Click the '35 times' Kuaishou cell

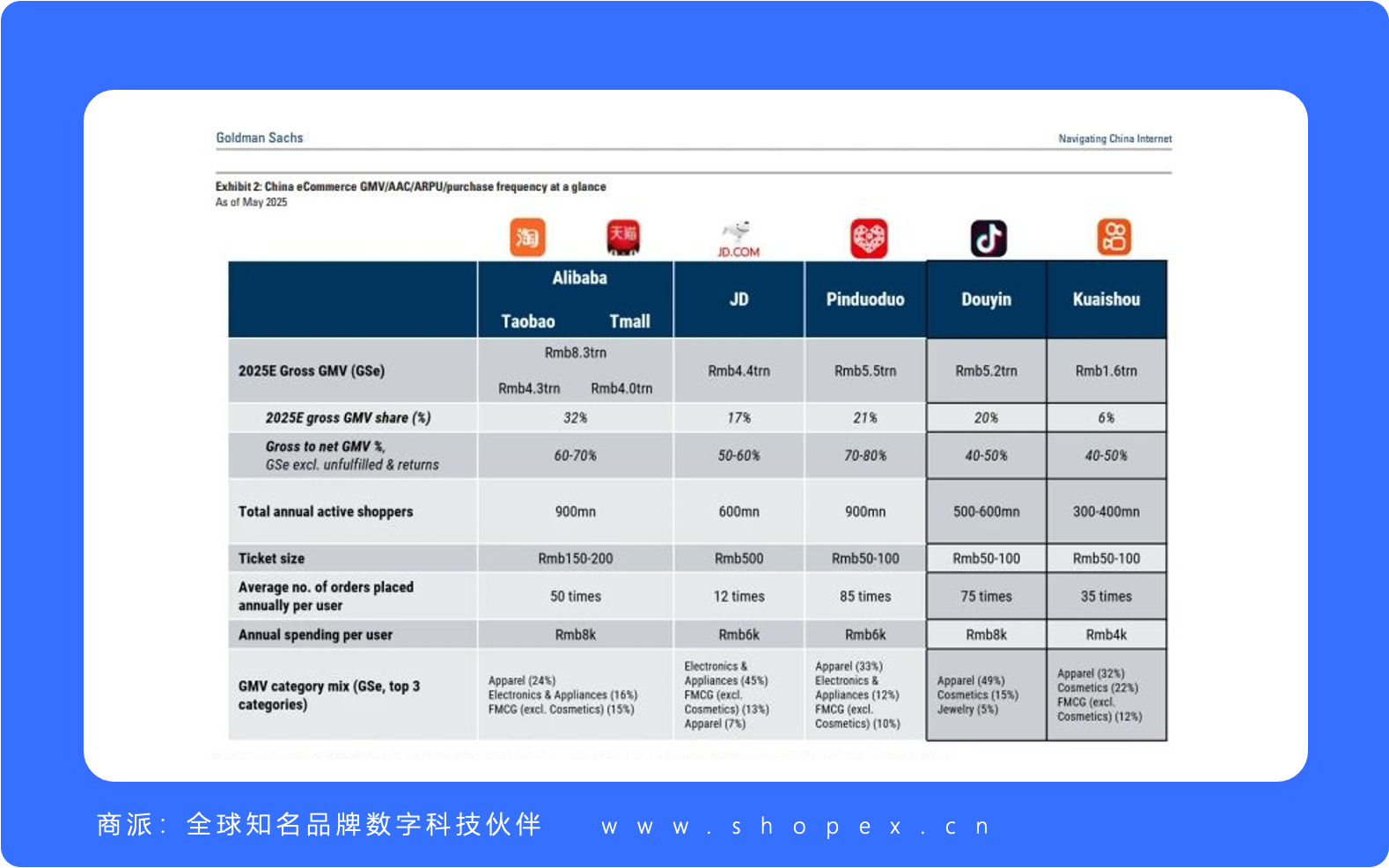pyautogui.click(x=1106, y=596)
